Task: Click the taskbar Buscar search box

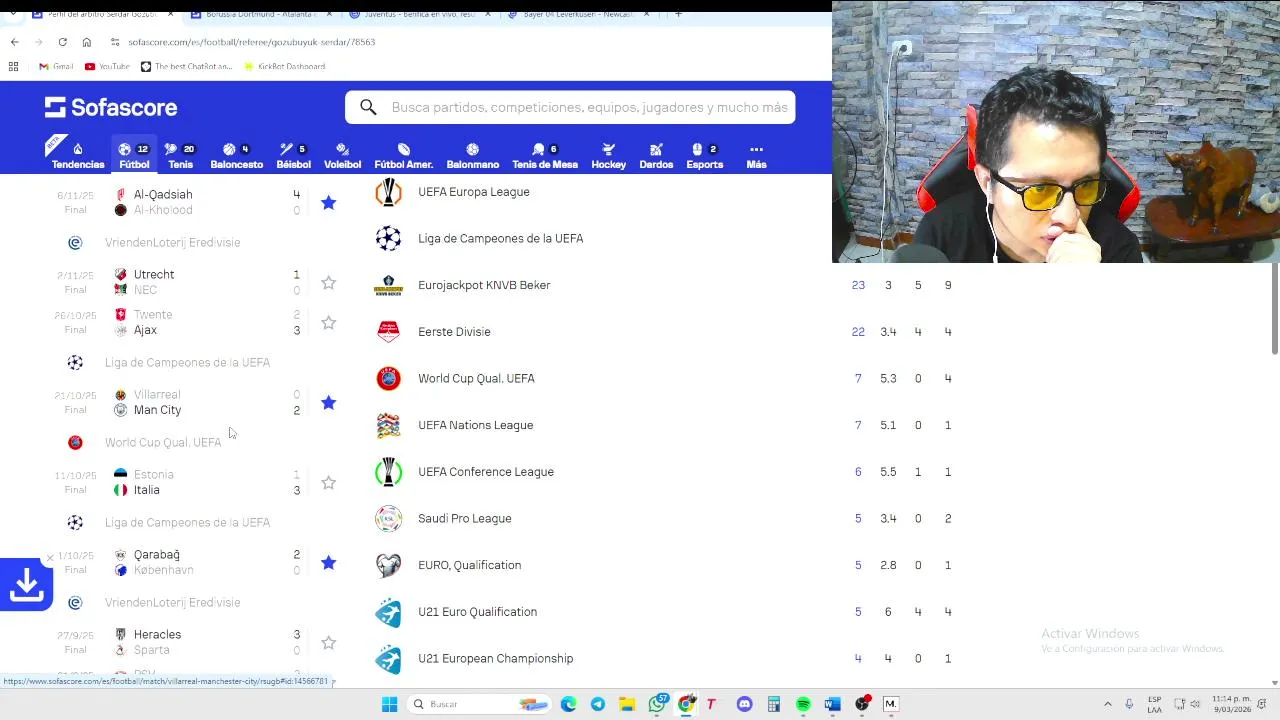Action: coord(481,704)
